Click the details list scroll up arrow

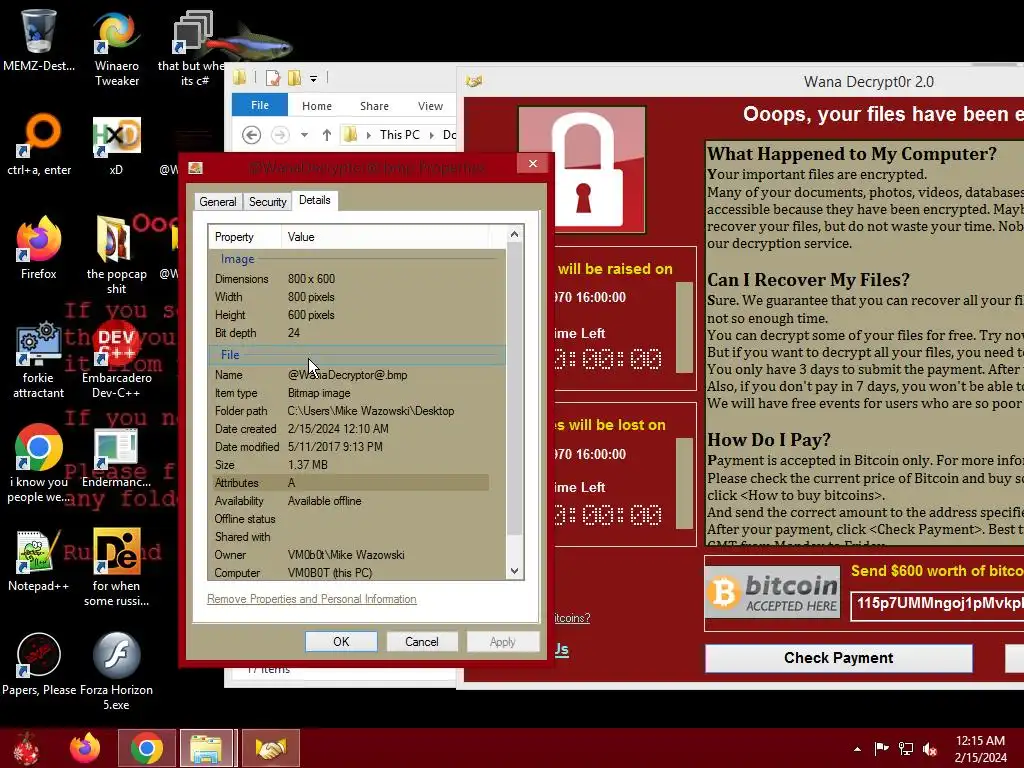click(x=515, y=234)
